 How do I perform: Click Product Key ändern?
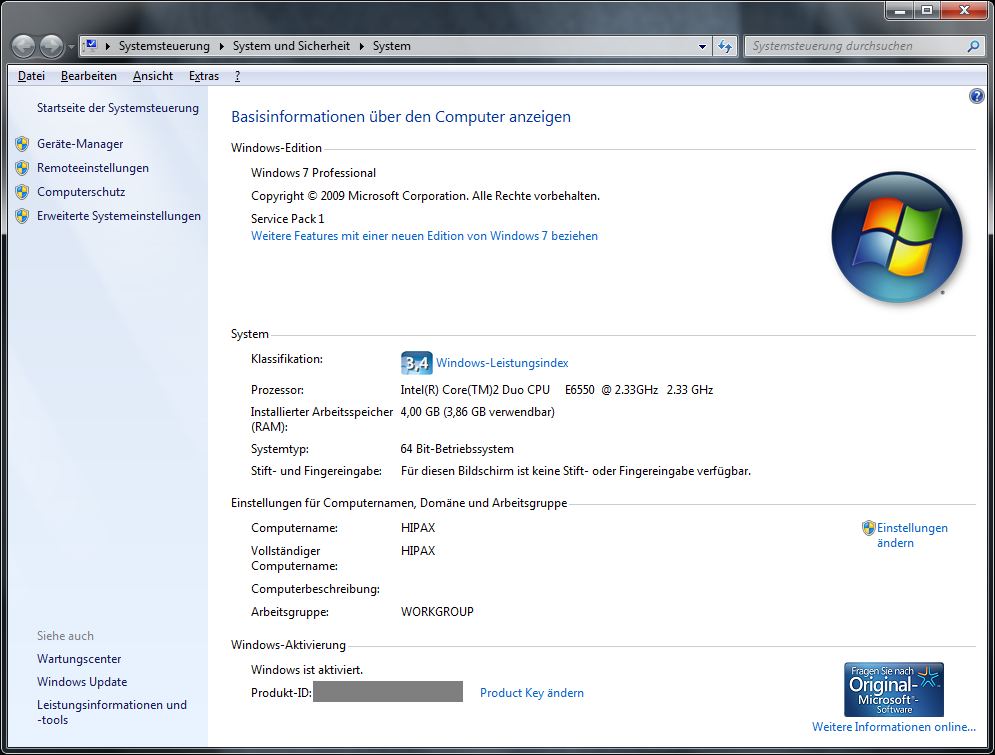pos(532,693)
